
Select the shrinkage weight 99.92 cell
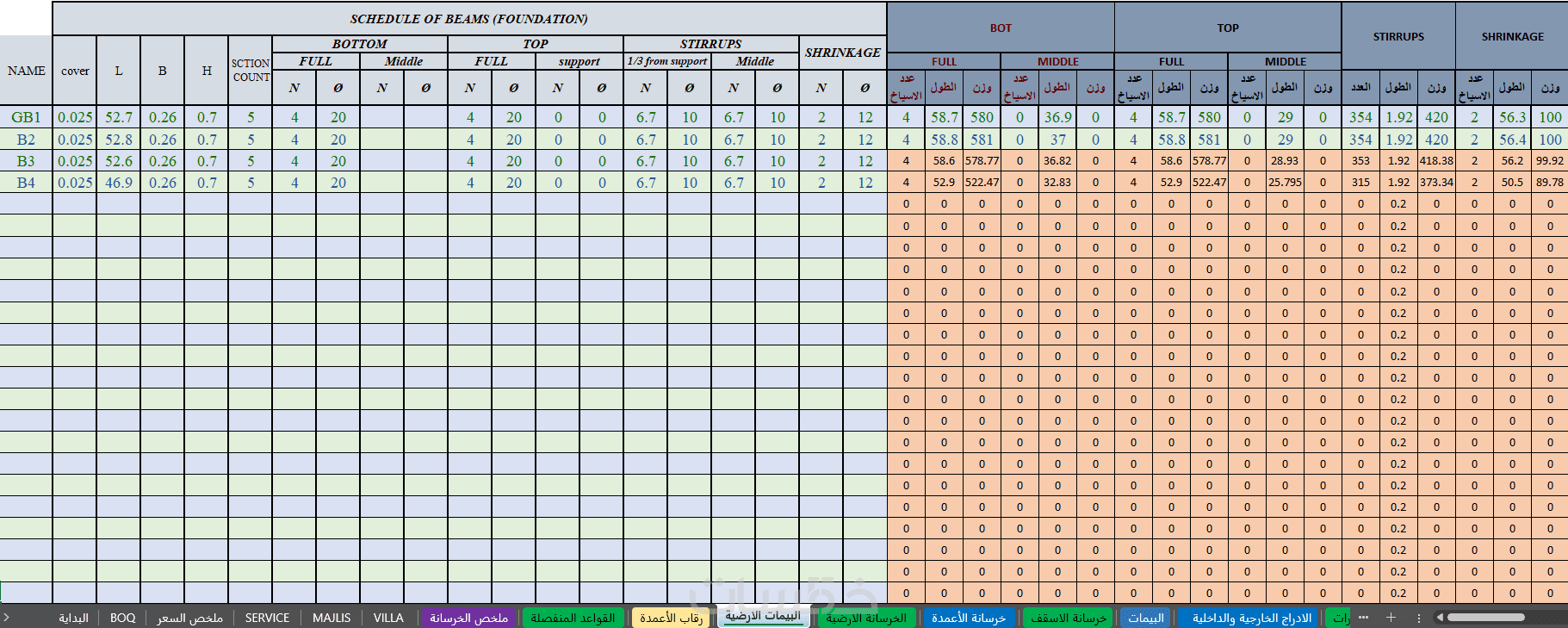click(x=1550, y=160)
